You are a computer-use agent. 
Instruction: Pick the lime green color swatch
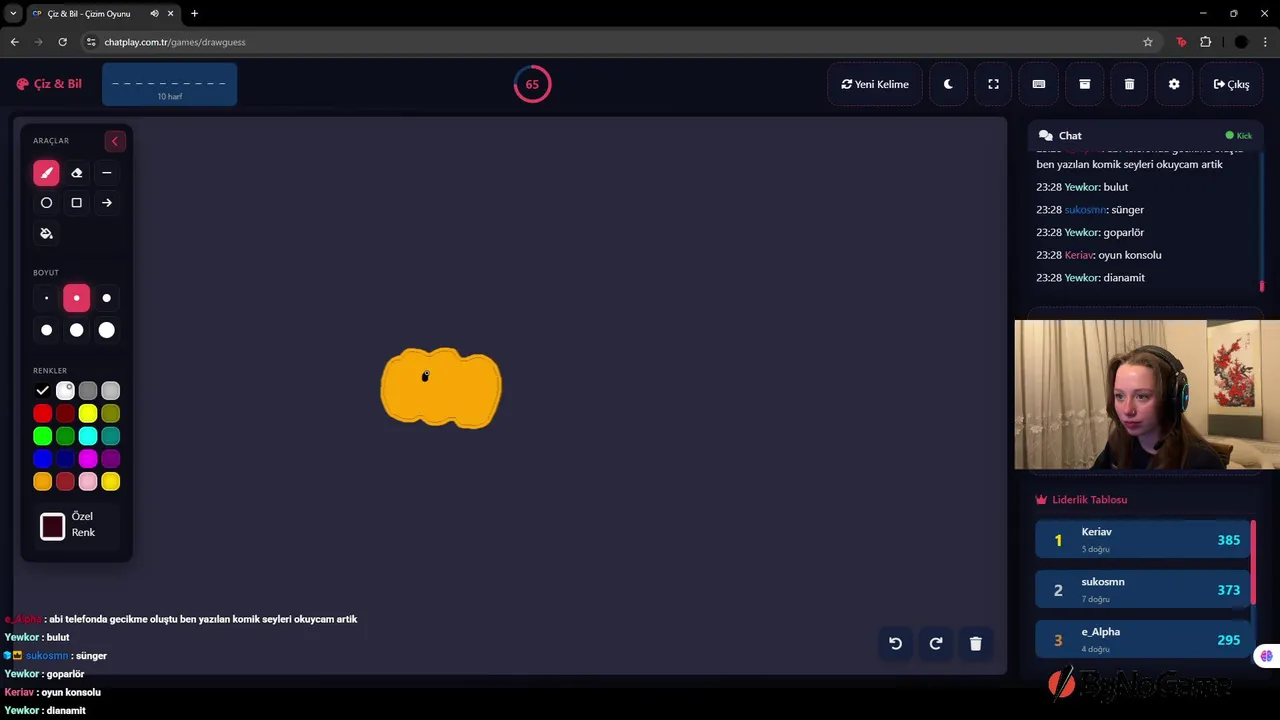click(x=42, y=436)
